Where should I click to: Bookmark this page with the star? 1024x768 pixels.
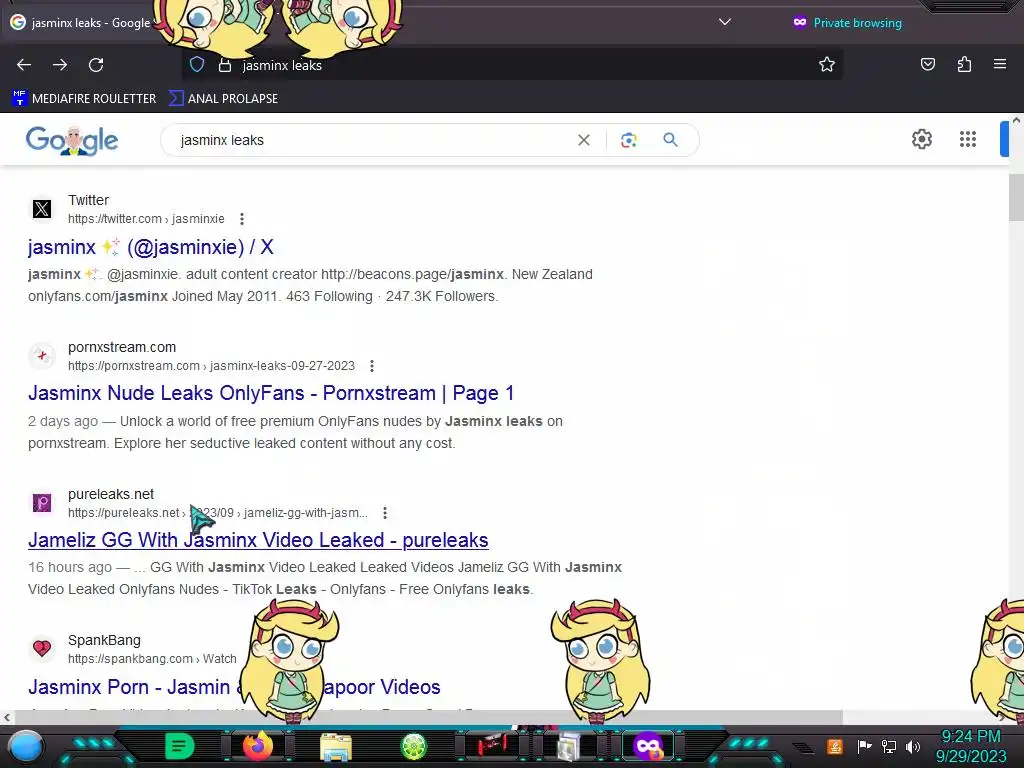click(827, 64)
